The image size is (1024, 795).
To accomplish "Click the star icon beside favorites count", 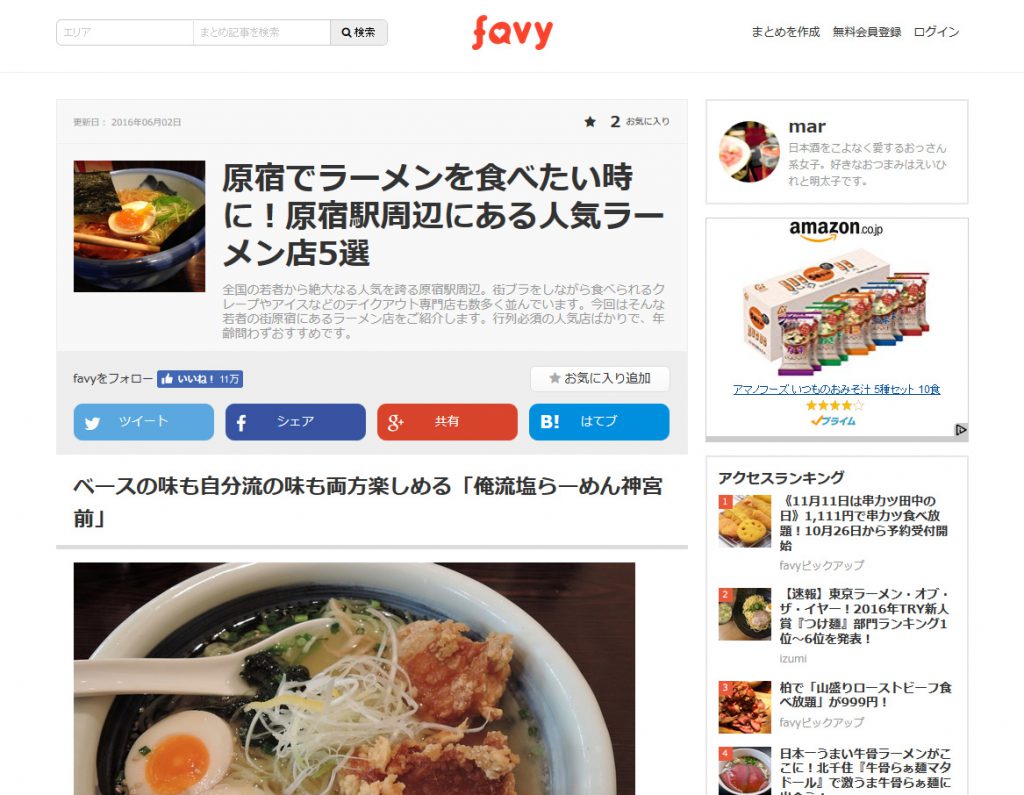I will [590, 122].
